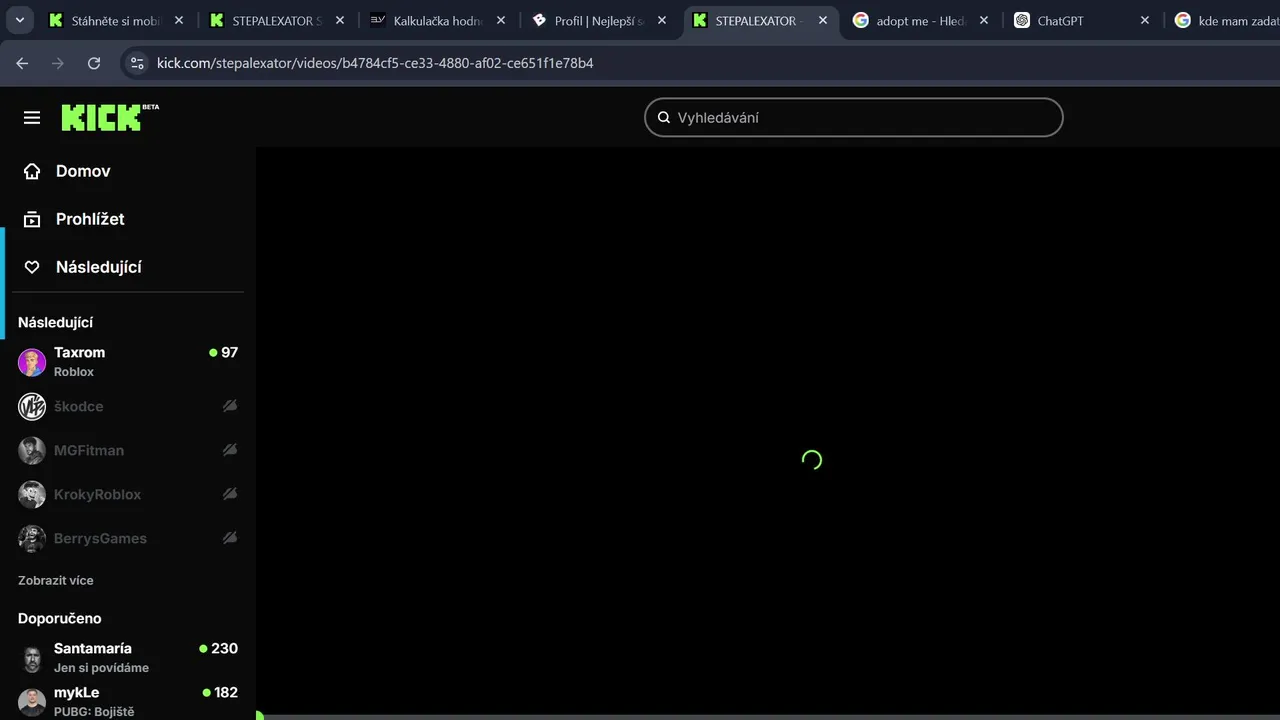
Task: Open Taxrom's channel
Action: coord(128,362)
